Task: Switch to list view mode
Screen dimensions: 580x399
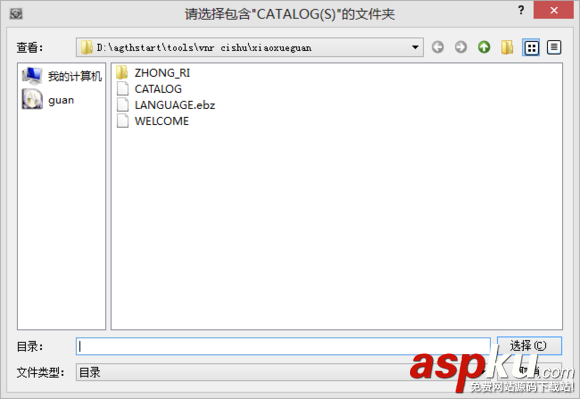Action: (x=531, y=47)
